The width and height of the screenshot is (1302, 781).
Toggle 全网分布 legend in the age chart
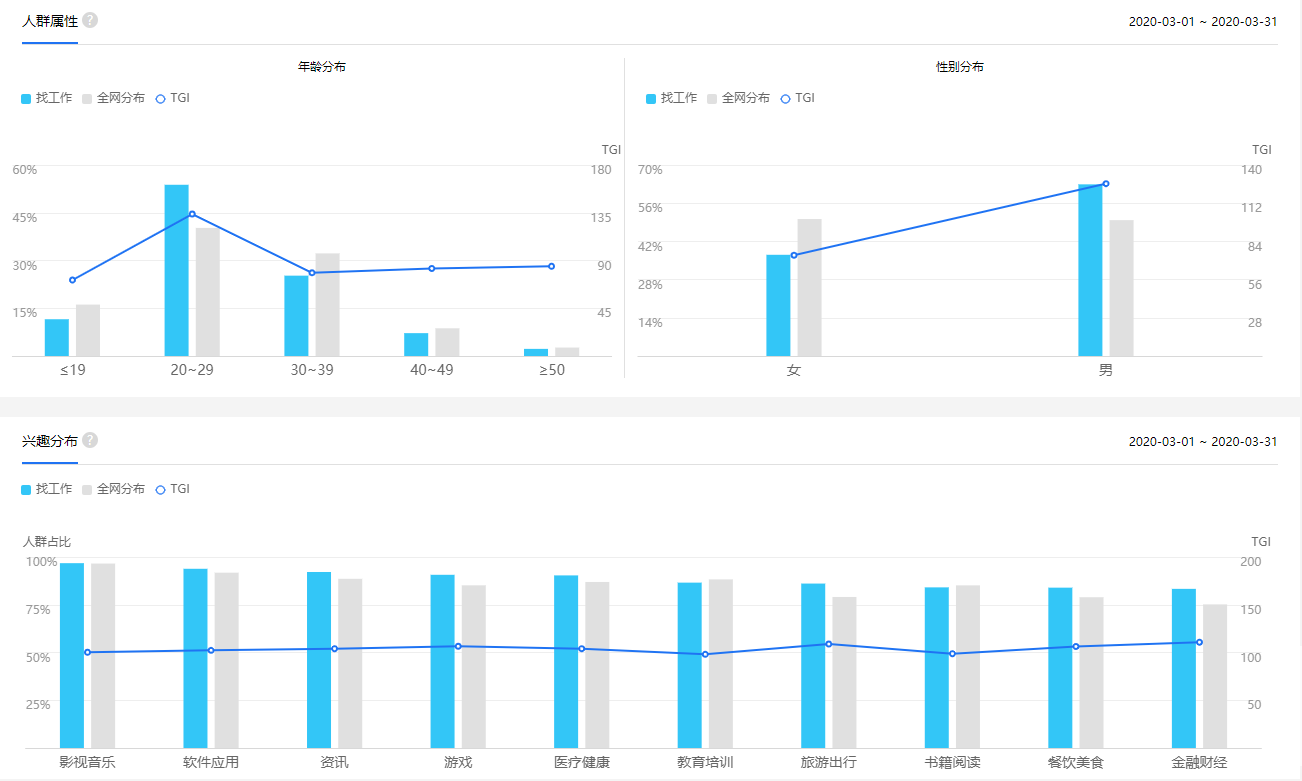(x=114, y=98)
